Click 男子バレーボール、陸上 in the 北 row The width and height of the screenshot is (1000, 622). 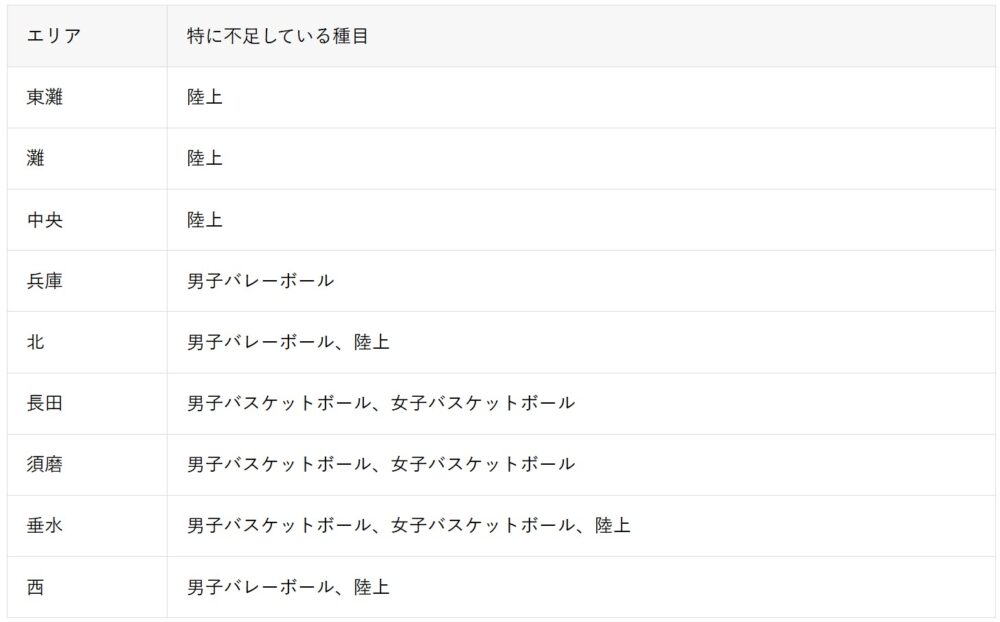coord(288,343)
